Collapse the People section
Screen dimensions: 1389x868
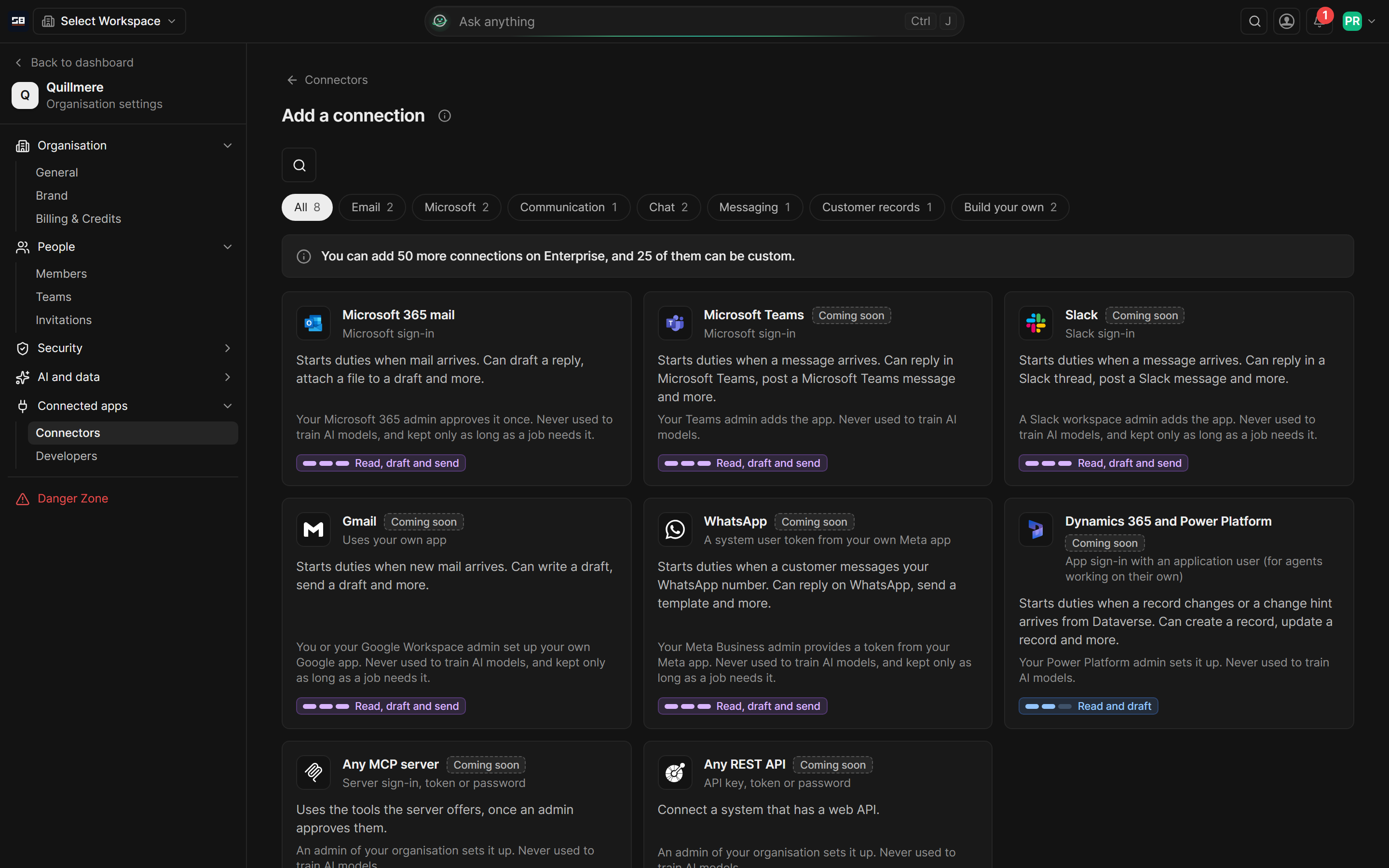coord(123,247)
